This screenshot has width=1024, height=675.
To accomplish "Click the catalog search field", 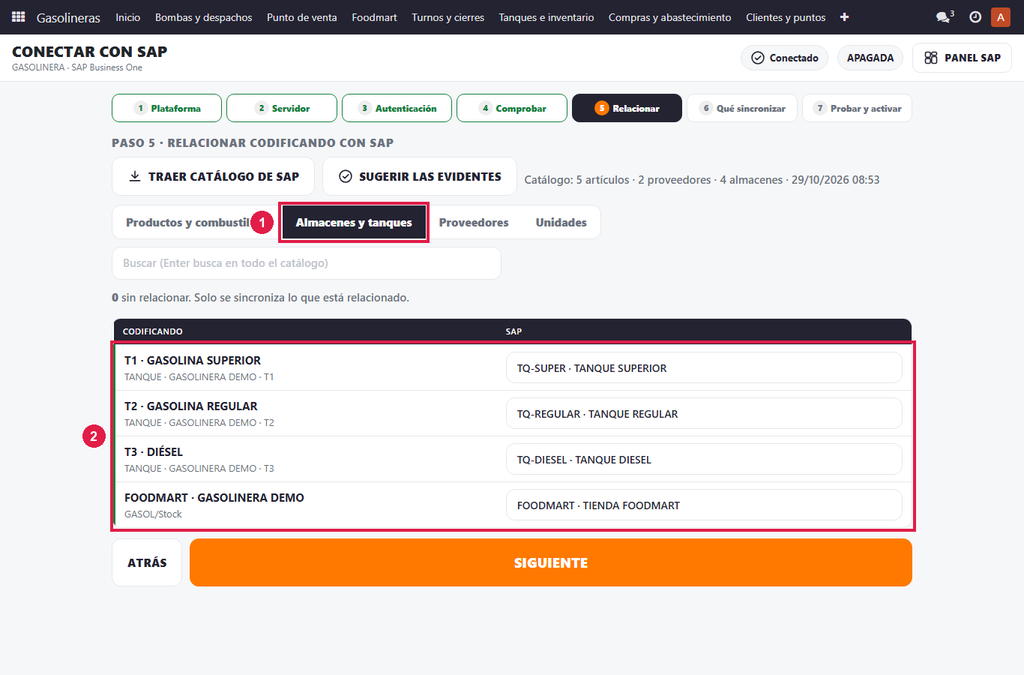I will click(306, 263).
